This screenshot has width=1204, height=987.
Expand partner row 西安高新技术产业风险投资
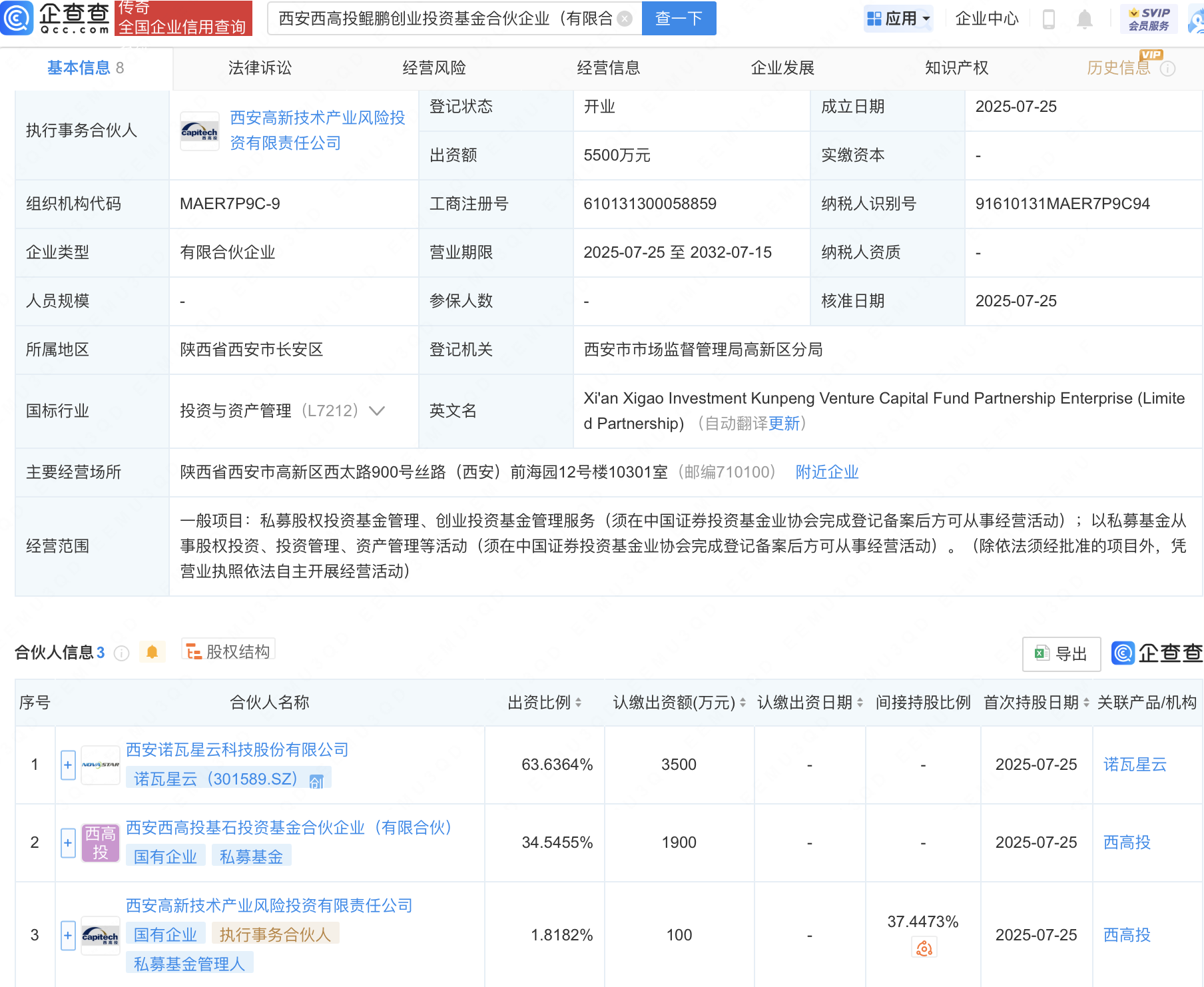68,935
